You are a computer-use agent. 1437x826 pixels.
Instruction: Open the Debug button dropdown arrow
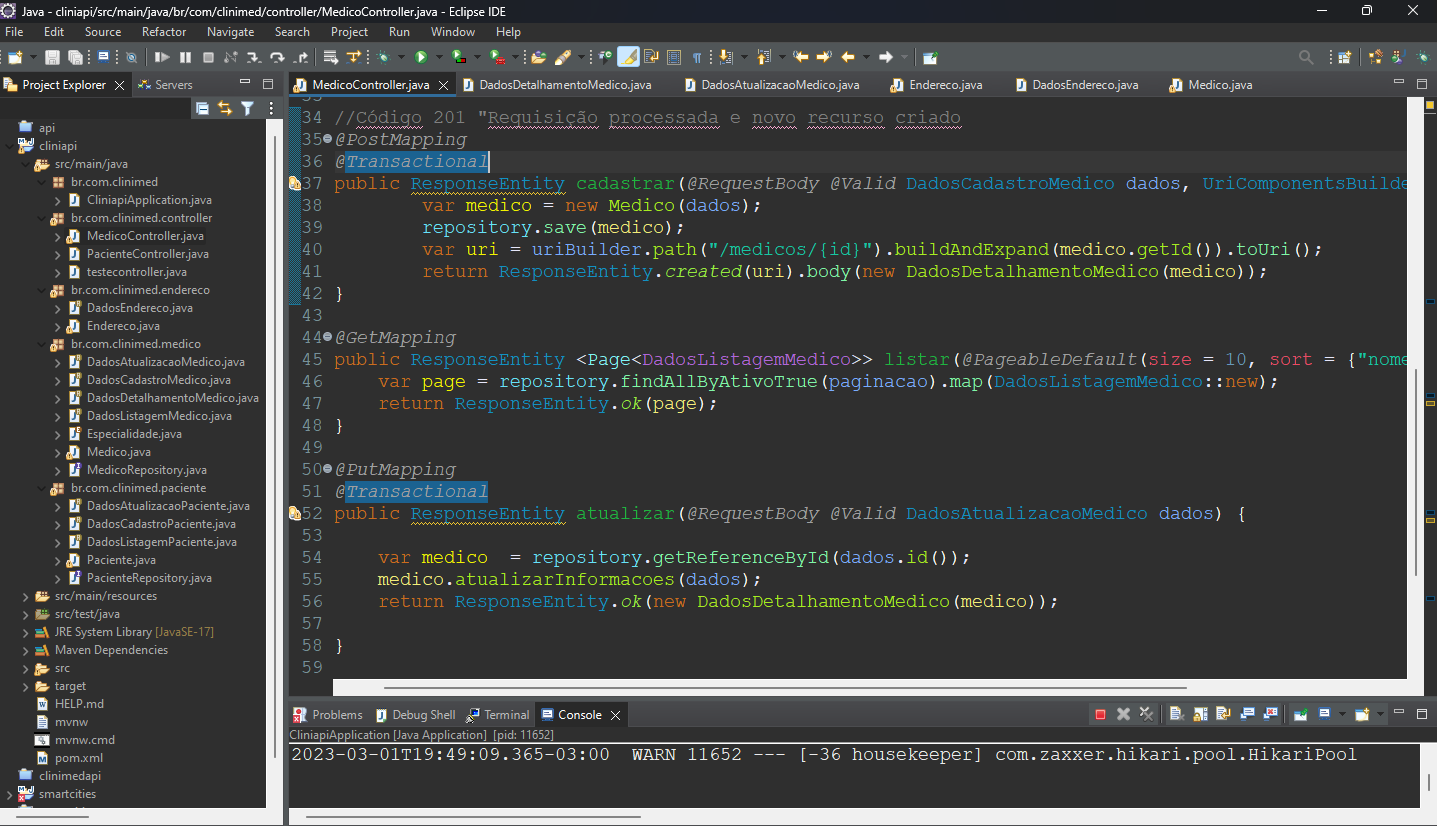pyautogui.click(x=401, y=57)
